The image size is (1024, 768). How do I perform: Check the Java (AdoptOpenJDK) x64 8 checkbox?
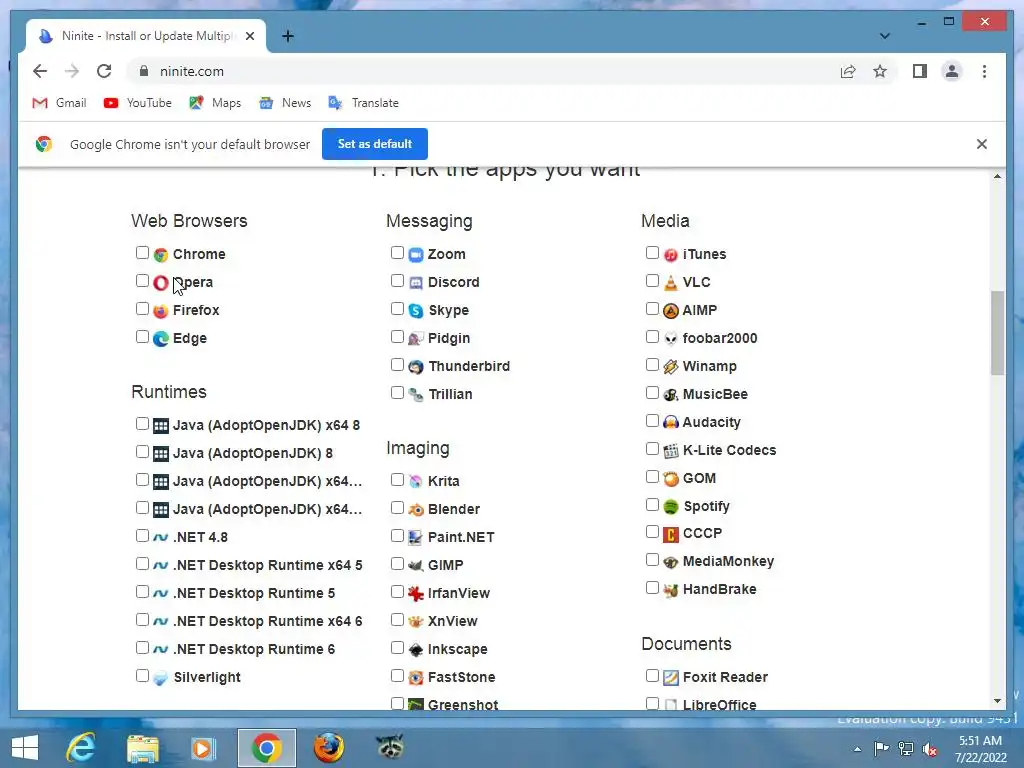pos(142,424)
